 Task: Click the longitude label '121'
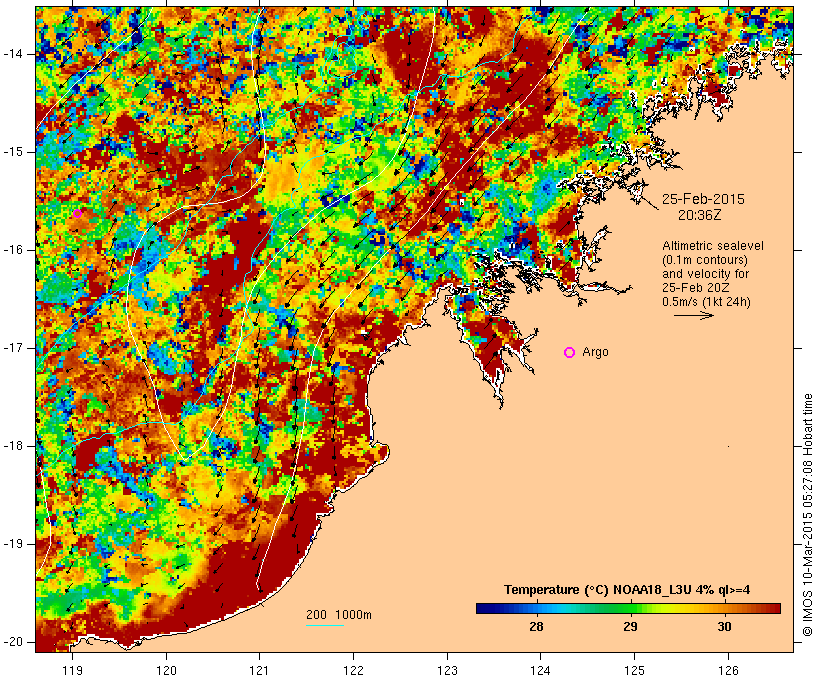coord(259,670)
